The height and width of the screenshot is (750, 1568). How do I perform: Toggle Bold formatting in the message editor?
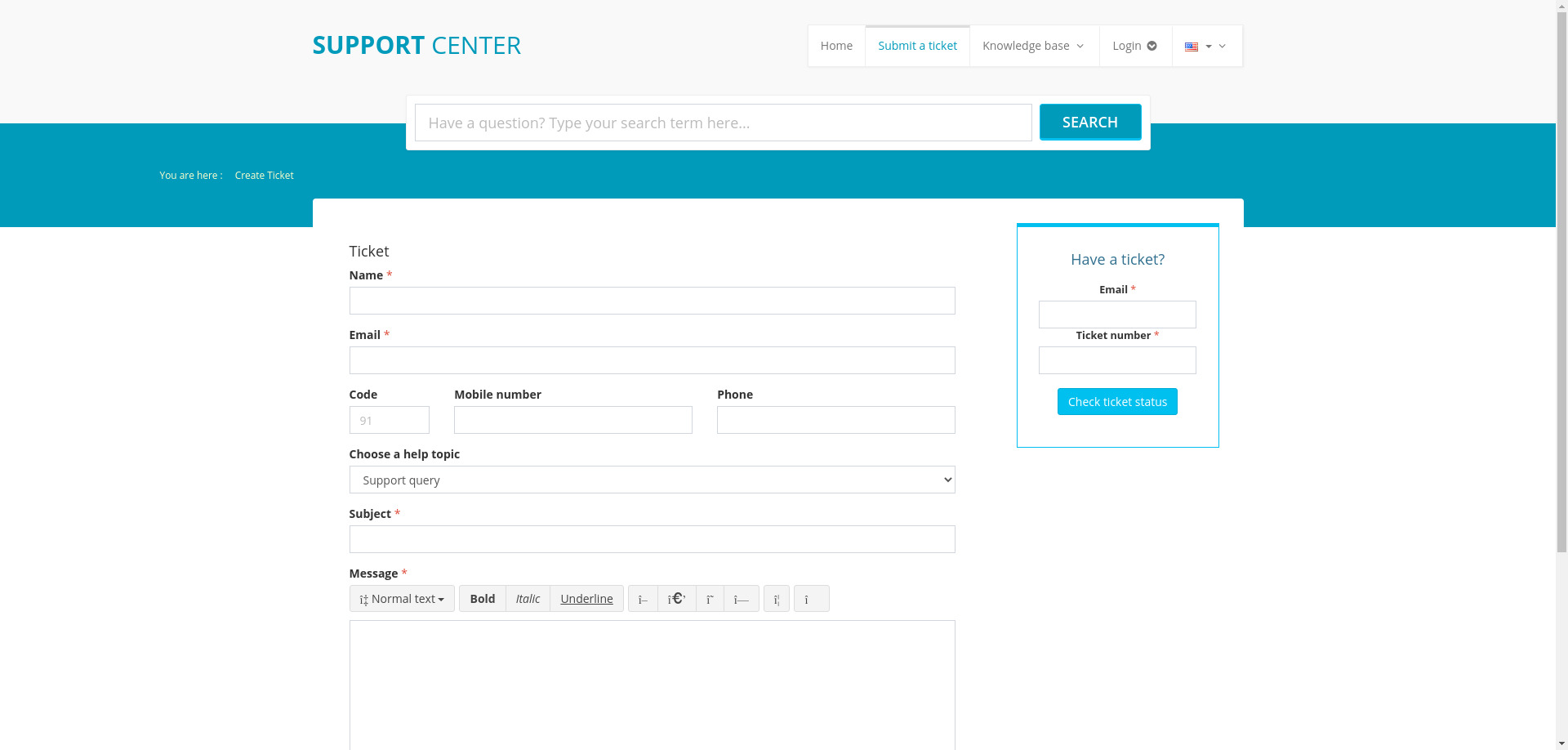pyautogui.click(x=482, y=599)
